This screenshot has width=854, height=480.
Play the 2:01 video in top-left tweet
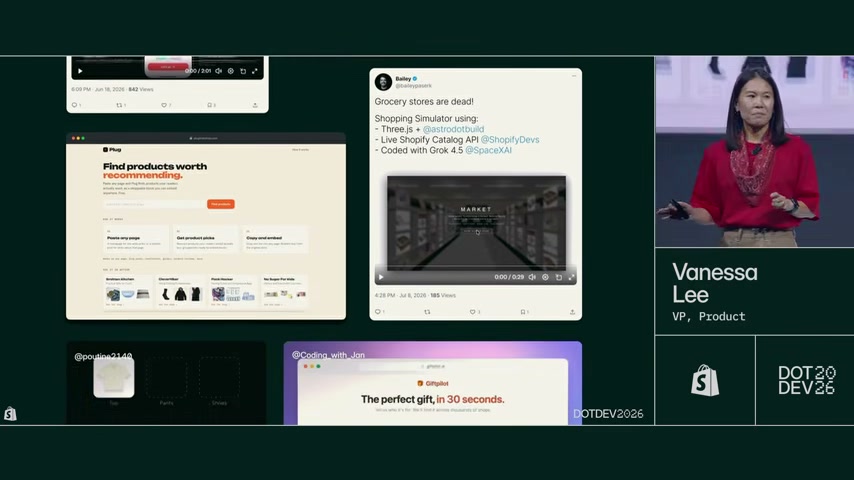point(80,71)
